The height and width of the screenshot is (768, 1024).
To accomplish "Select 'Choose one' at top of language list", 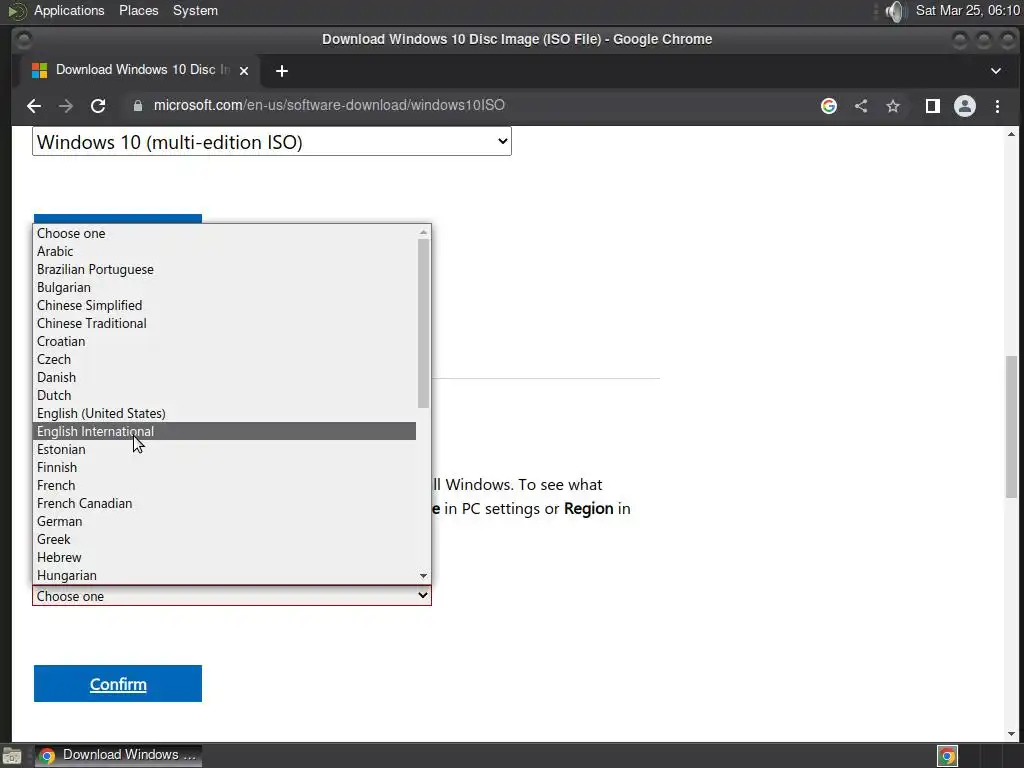I will pyautogui.click(x=224, y=233).
